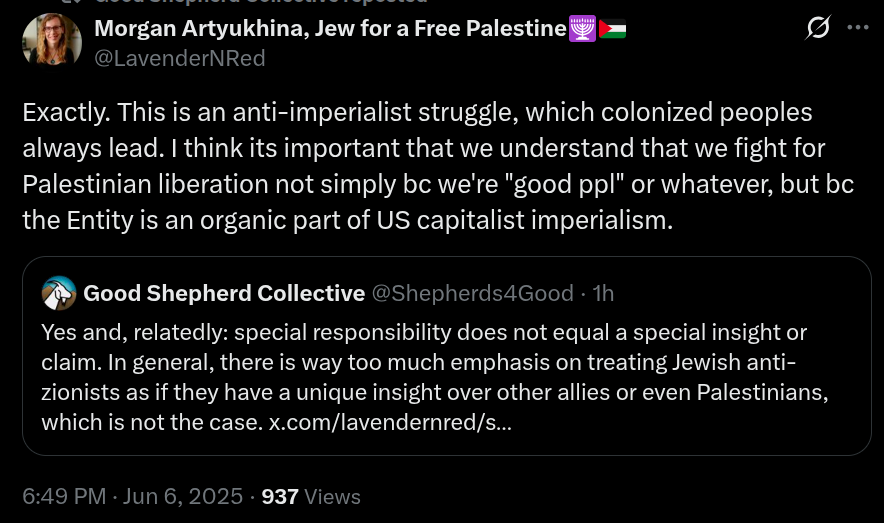This screenshot has width=884, height=523.
Task: Click the word "Views" beside 937
Action: 332,496
